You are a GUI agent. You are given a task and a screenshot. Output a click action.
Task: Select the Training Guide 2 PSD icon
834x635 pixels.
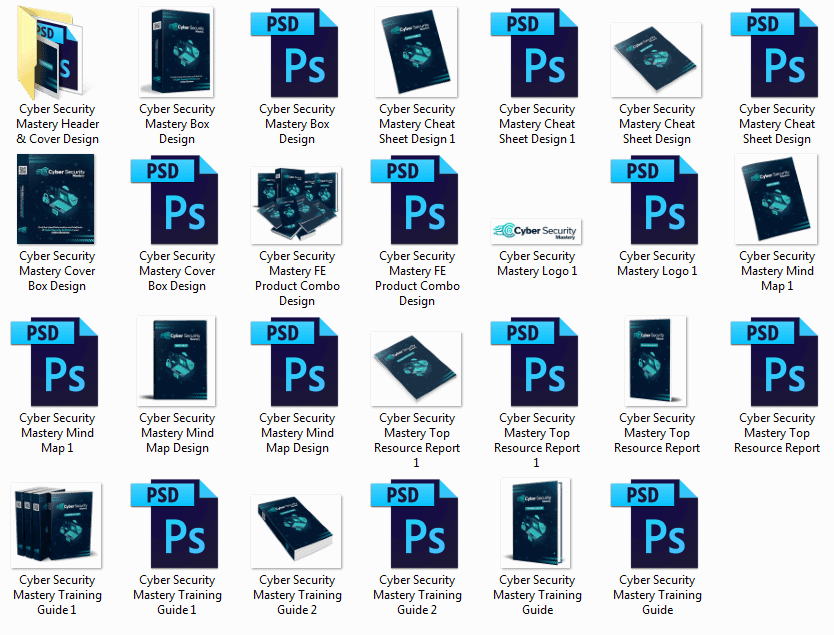414,524
